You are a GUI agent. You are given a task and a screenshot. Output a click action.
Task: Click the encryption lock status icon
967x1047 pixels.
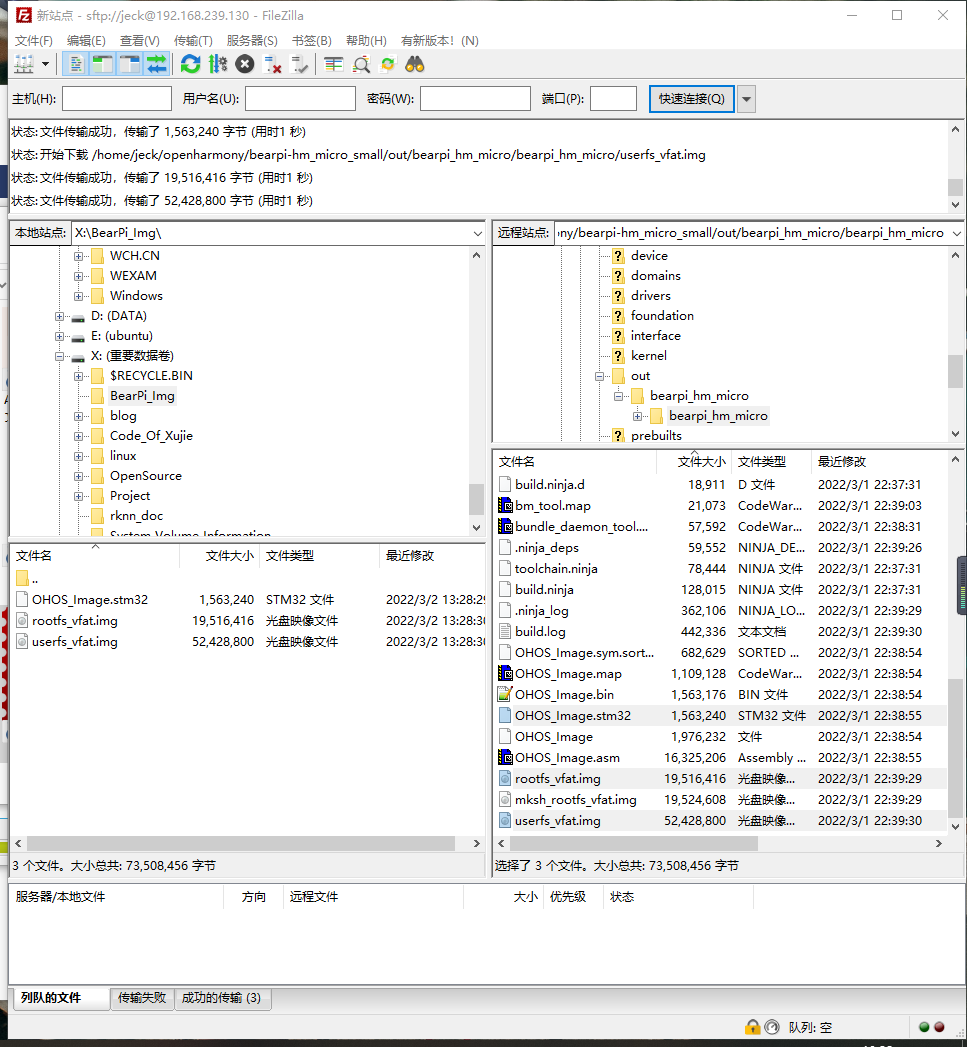point(753,1027)
